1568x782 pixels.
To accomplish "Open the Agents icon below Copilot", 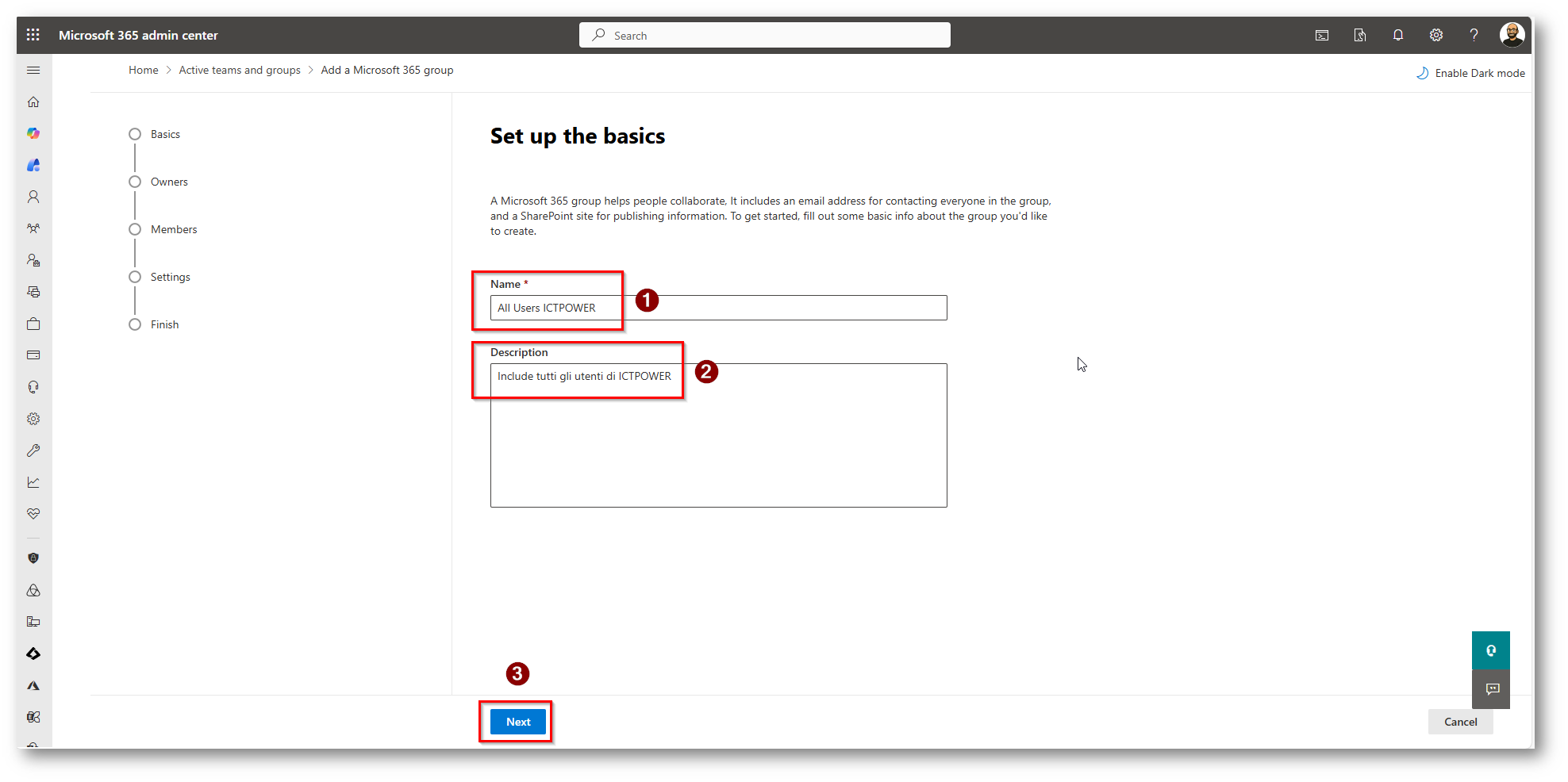I will [33, 165].
